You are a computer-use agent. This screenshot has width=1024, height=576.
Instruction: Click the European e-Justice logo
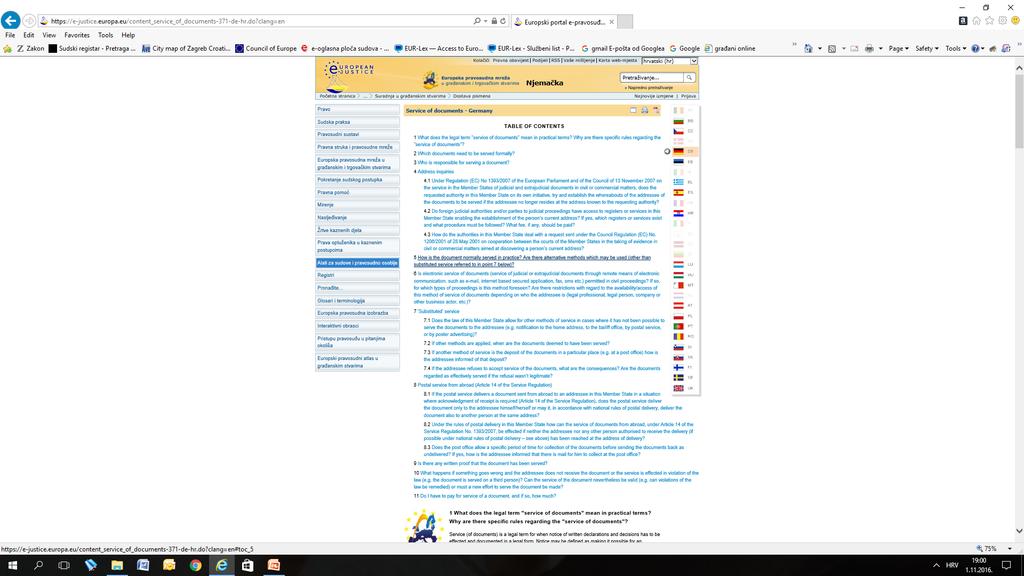tap(350, 76)
